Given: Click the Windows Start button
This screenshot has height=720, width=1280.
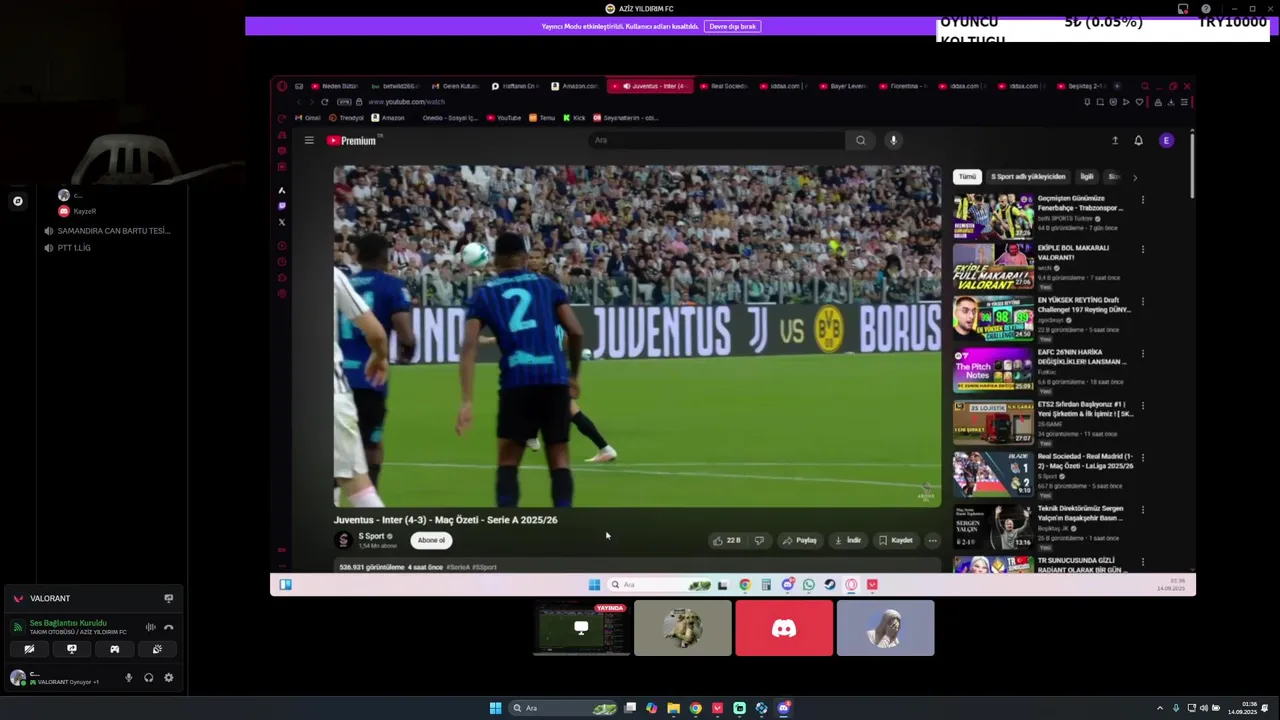Looking at the screenshot, I should [x=495, y=708].
